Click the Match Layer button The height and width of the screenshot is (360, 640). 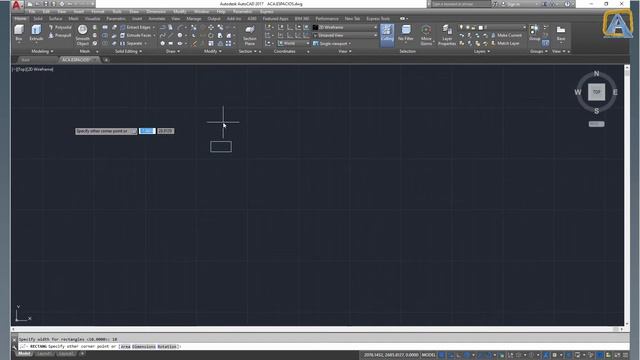(505, 43)
